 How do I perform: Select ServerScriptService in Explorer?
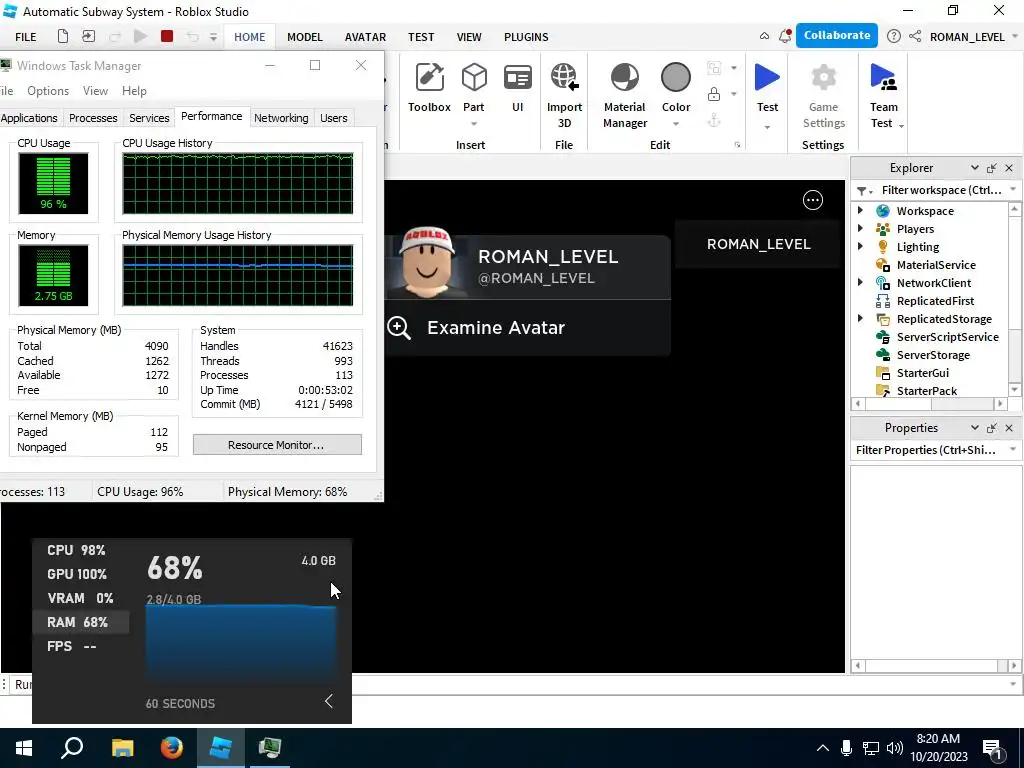[x=947, y=337]
